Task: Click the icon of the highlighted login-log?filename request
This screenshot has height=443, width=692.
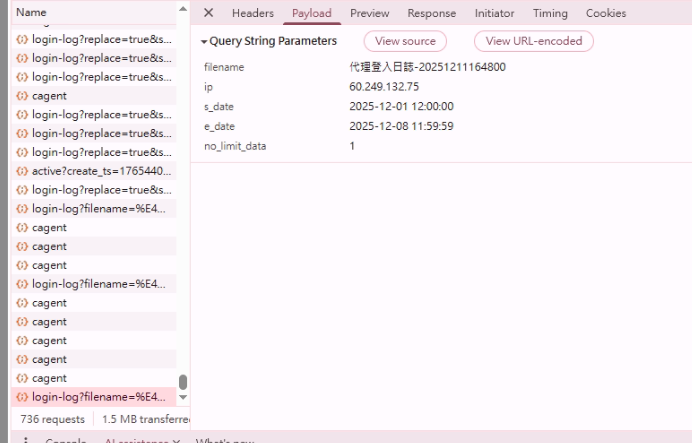Action: pos(22,397)
